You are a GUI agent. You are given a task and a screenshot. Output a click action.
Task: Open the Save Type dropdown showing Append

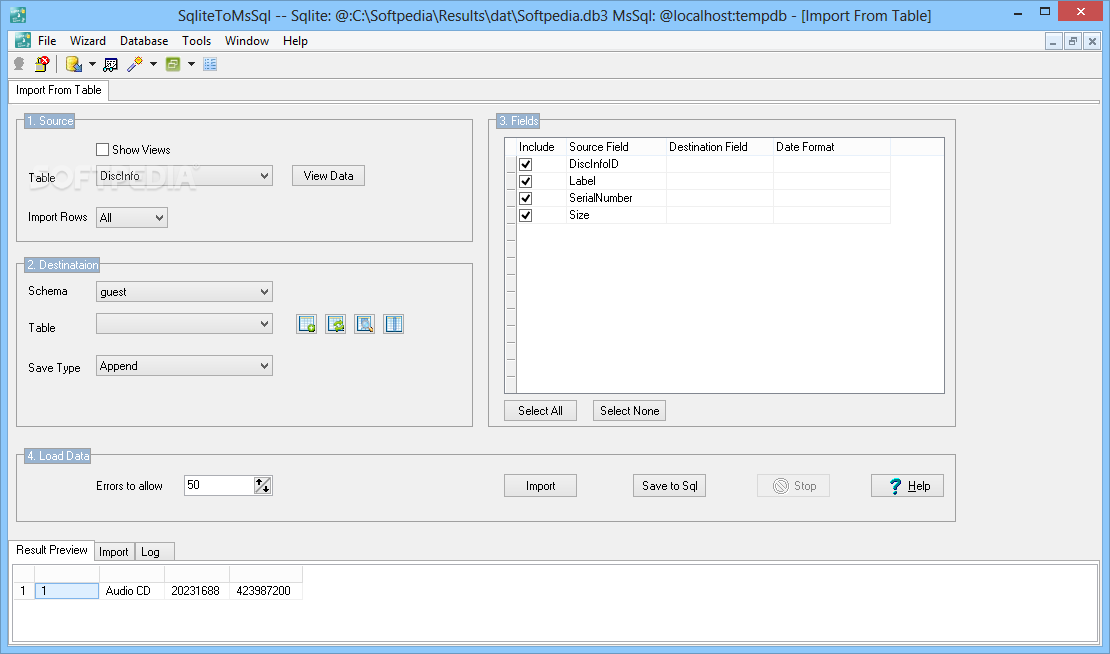[x=184, y=366]
